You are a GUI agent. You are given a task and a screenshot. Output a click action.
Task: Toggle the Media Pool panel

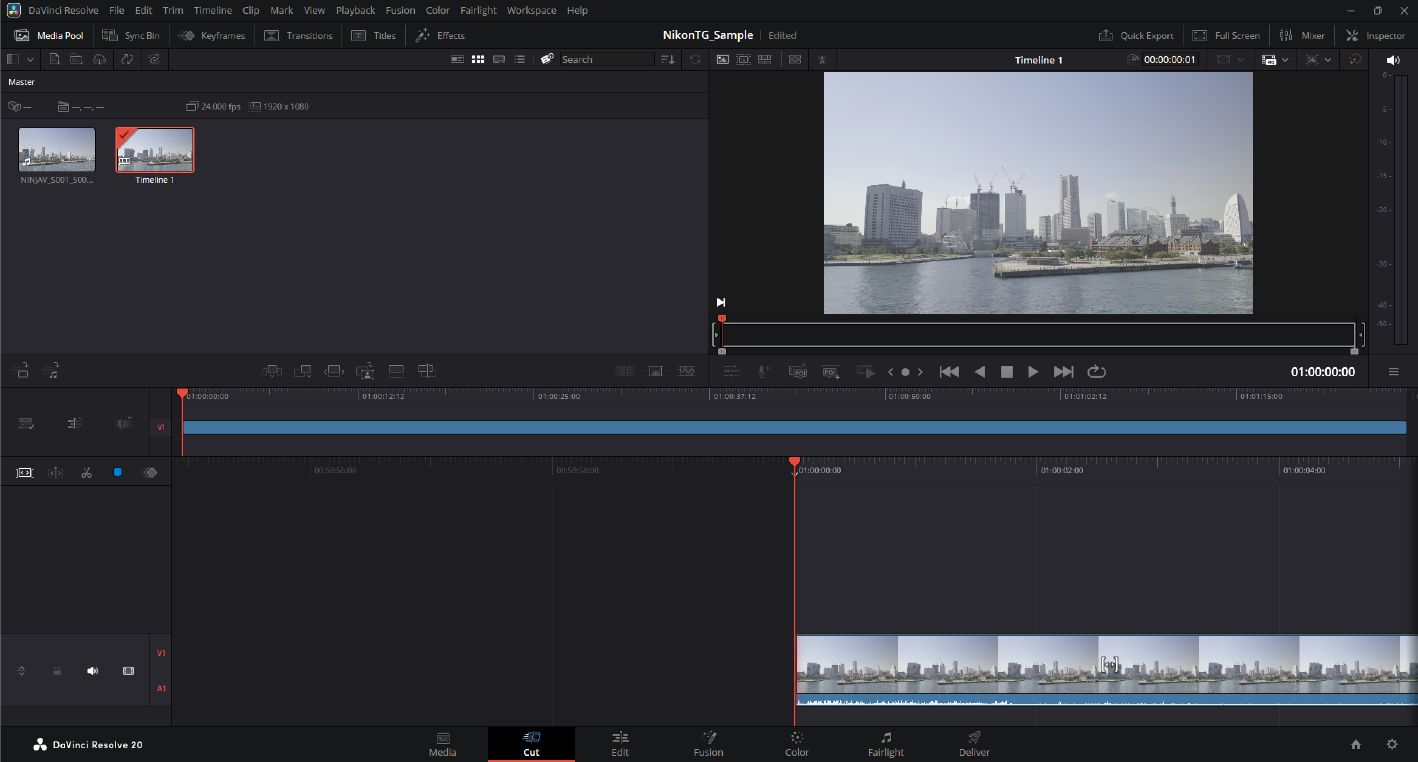(49, 36)
